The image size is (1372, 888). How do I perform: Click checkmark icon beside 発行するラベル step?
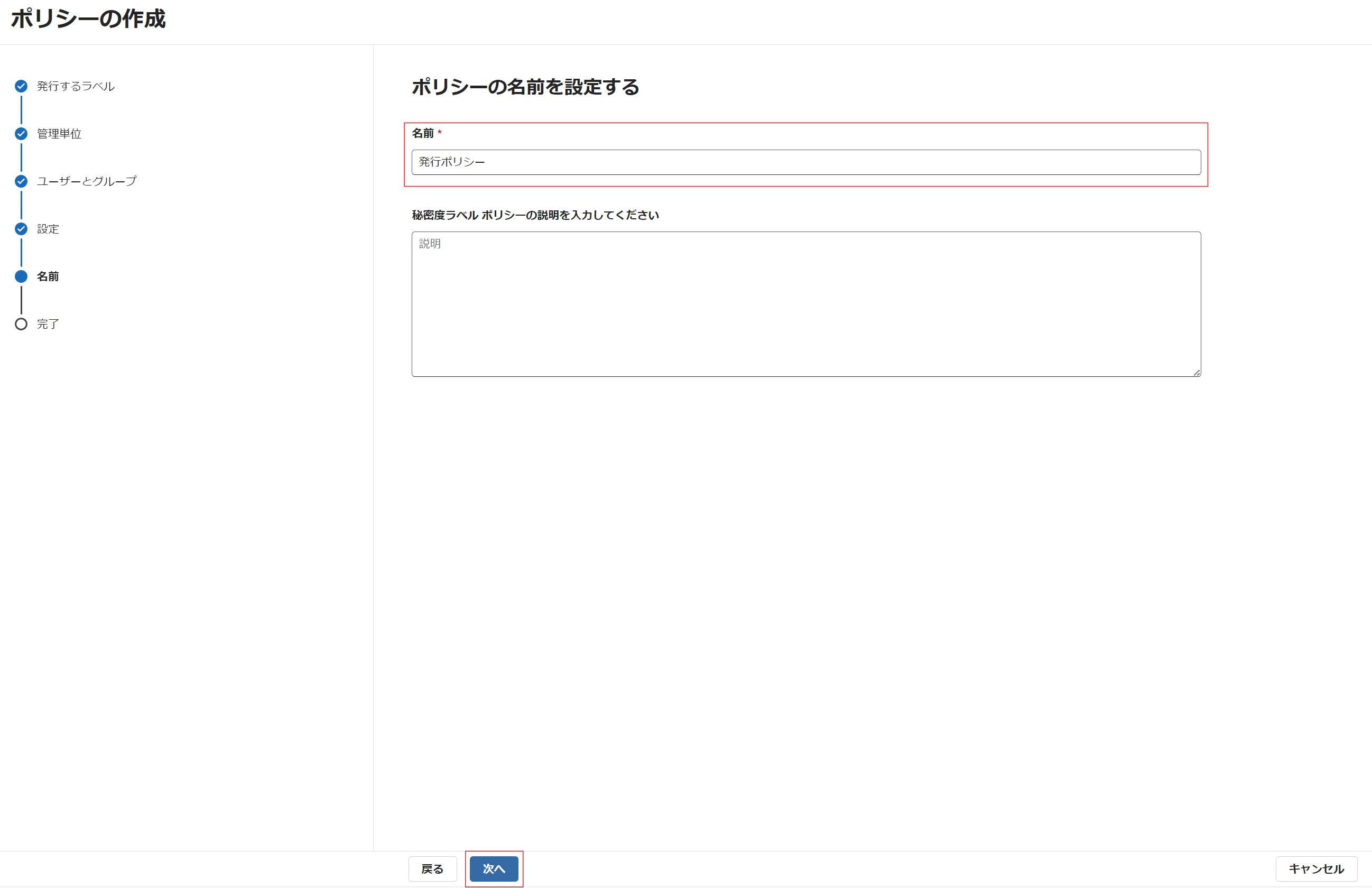[21, 87]
